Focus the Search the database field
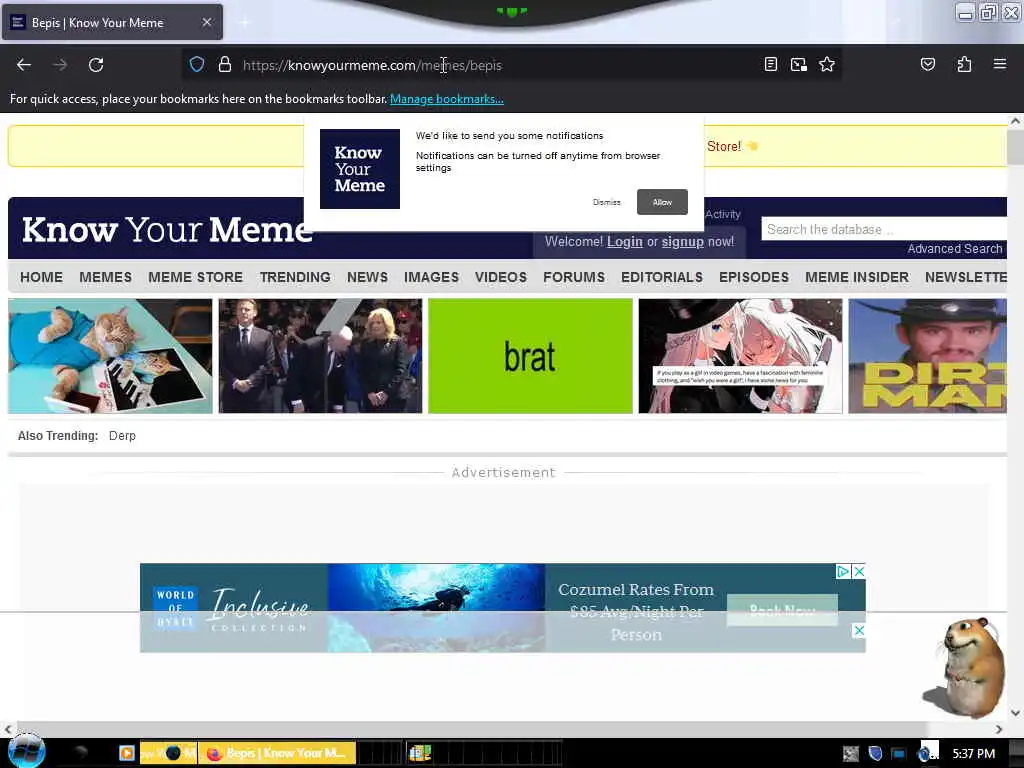Viewport: 1024px width, 768px height. click(x=884, y=229)
